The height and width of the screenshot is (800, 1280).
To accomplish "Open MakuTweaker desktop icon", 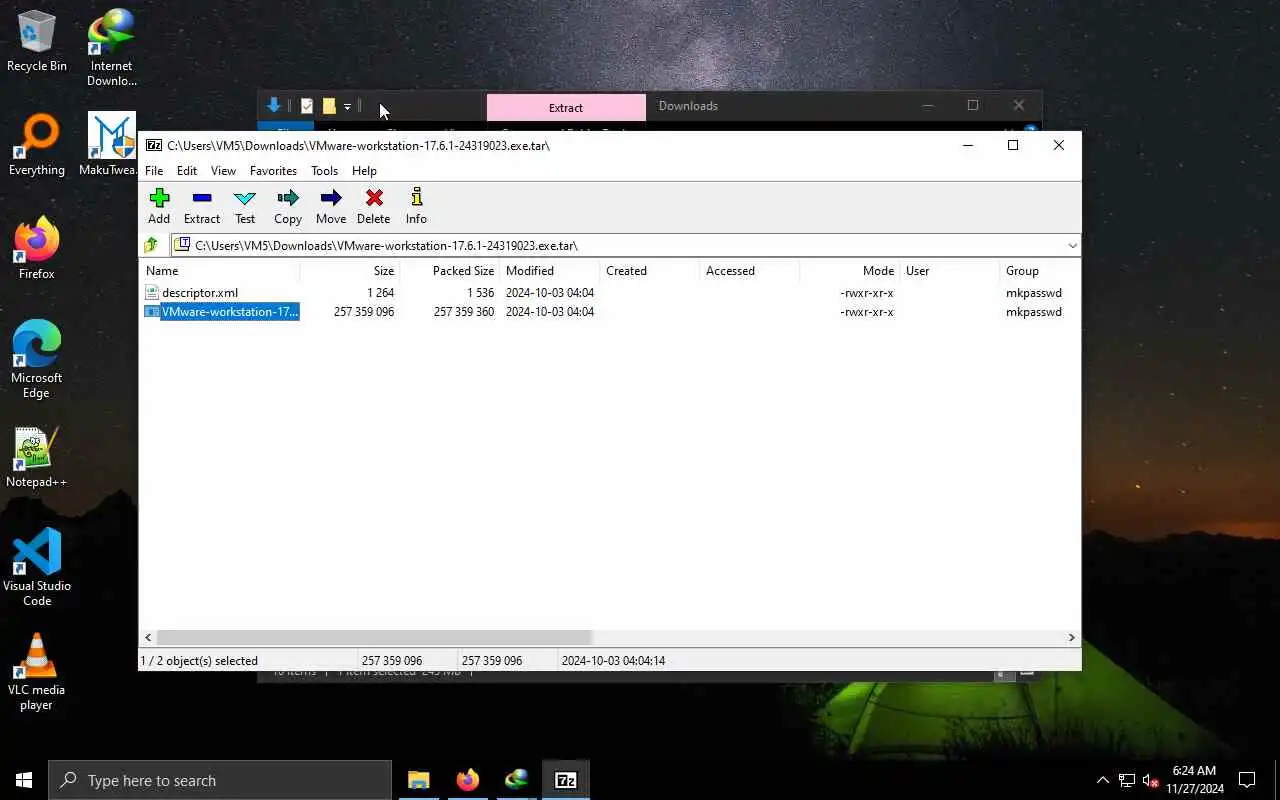I will coord(111,146).
